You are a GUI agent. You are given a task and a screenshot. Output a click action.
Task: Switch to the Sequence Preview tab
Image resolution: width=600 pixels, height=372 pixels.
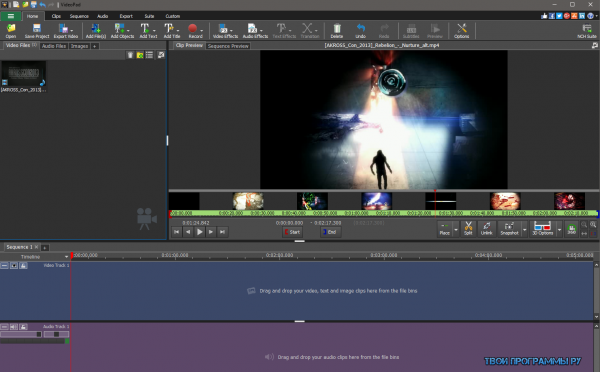pyautogui.click(x=228, y=46)
